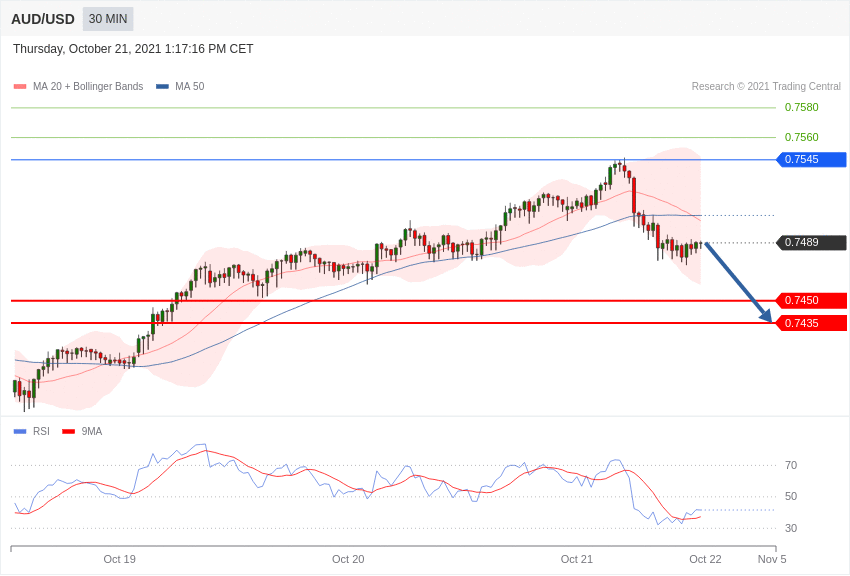This screenshot has height=576, width=850.
Task: Toggle the MA 20 + Bollinger Bands legend label
Action: (88, 87)
